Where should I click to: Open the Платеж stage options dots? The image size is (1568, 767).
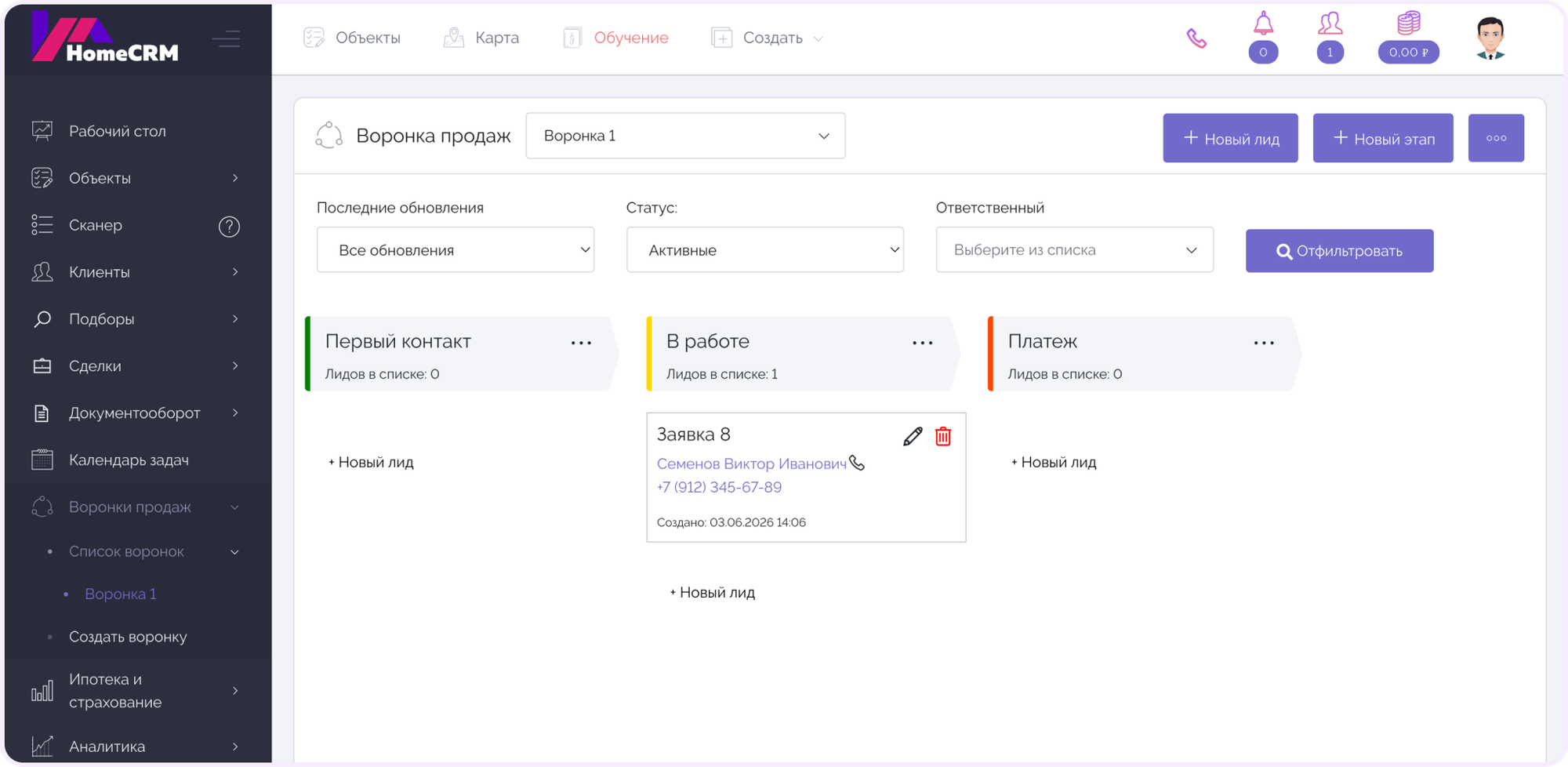click(x=1264, y=343)
